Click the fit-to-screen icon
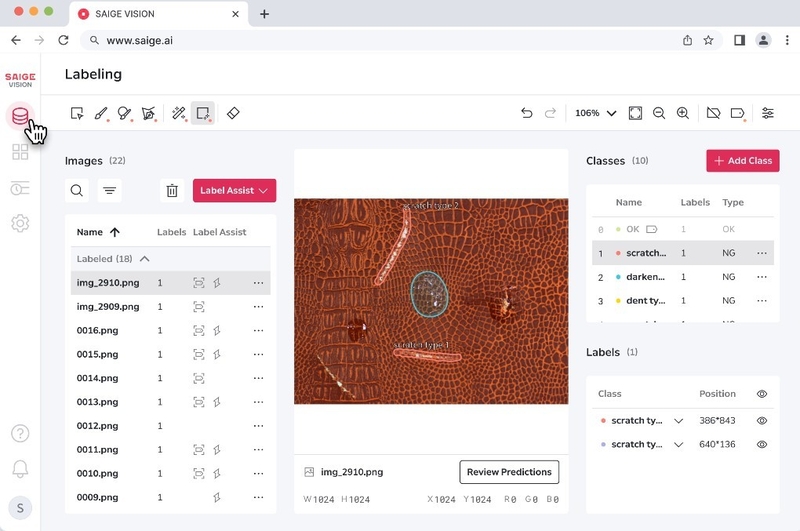Viewport: 800px width, 531px height. click(635, 113)
